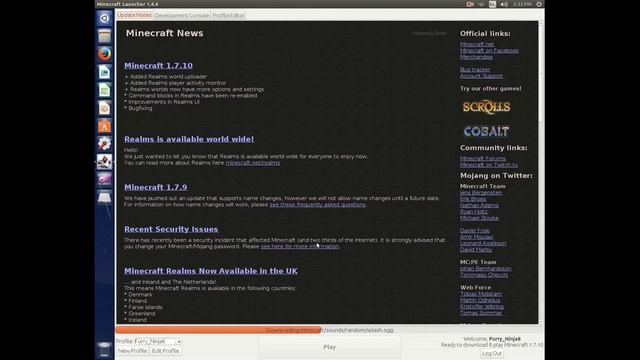This screenshot has height=360, width=640.
Task: Click the Log Out button
Action: click(x=492, y=353)
